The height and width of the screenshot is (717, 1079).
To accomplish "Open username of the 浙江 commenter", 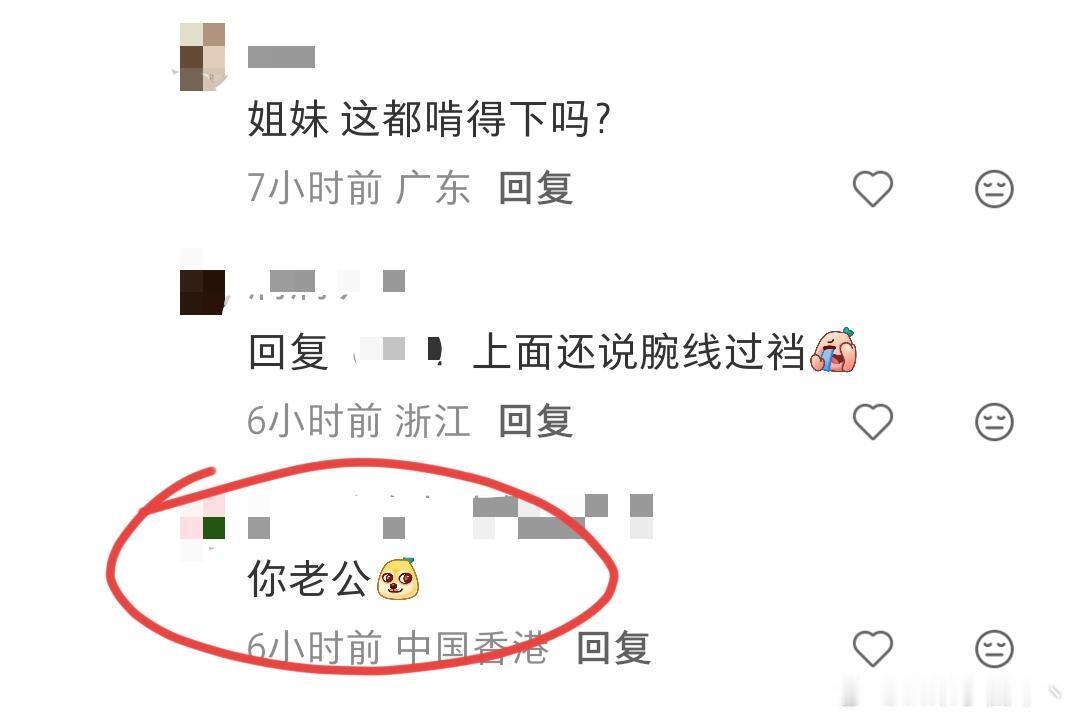I will tap(326, 283).
